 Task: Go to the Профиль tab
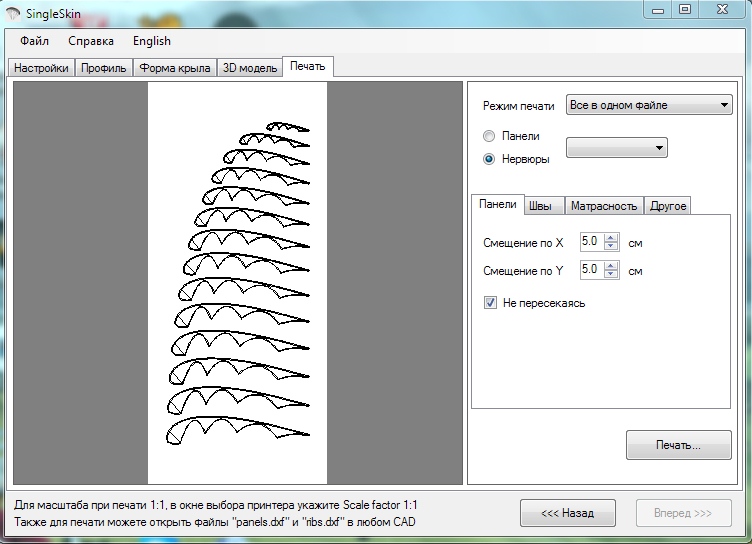[104, 68]
